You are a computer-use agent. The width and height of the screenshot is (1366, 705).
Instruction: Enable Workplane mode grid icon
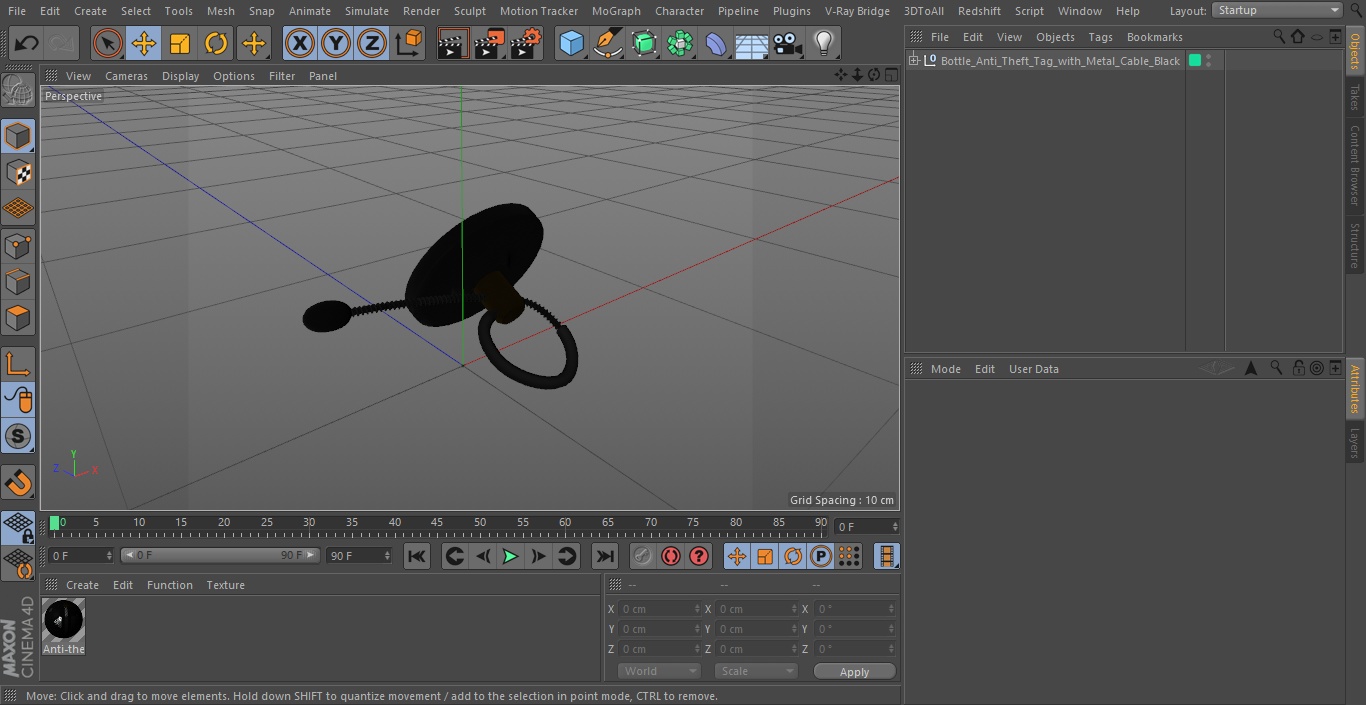18,209
